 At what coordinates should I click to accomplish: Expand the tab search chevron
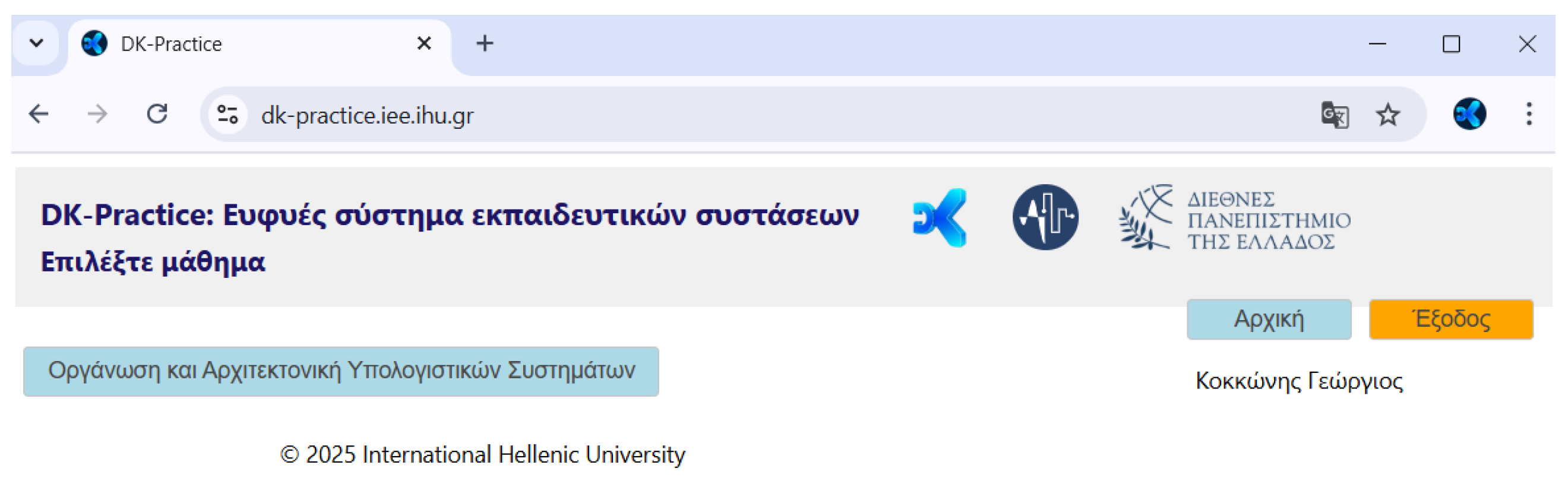36,43
